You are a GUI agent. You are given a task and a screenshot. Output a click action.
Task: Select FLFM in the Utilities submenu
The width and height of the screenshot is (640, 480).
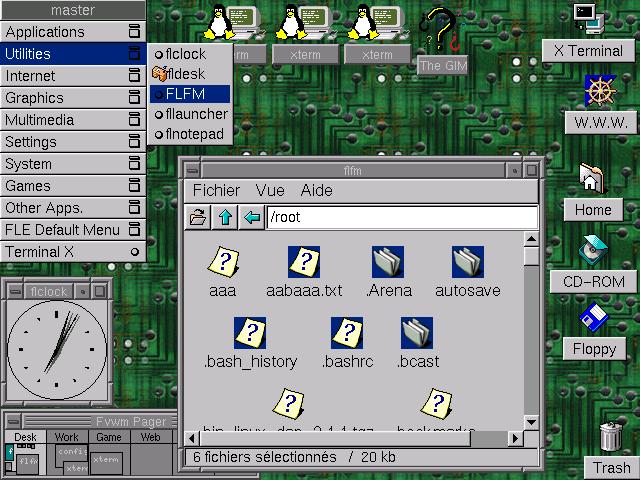(190, 94)
